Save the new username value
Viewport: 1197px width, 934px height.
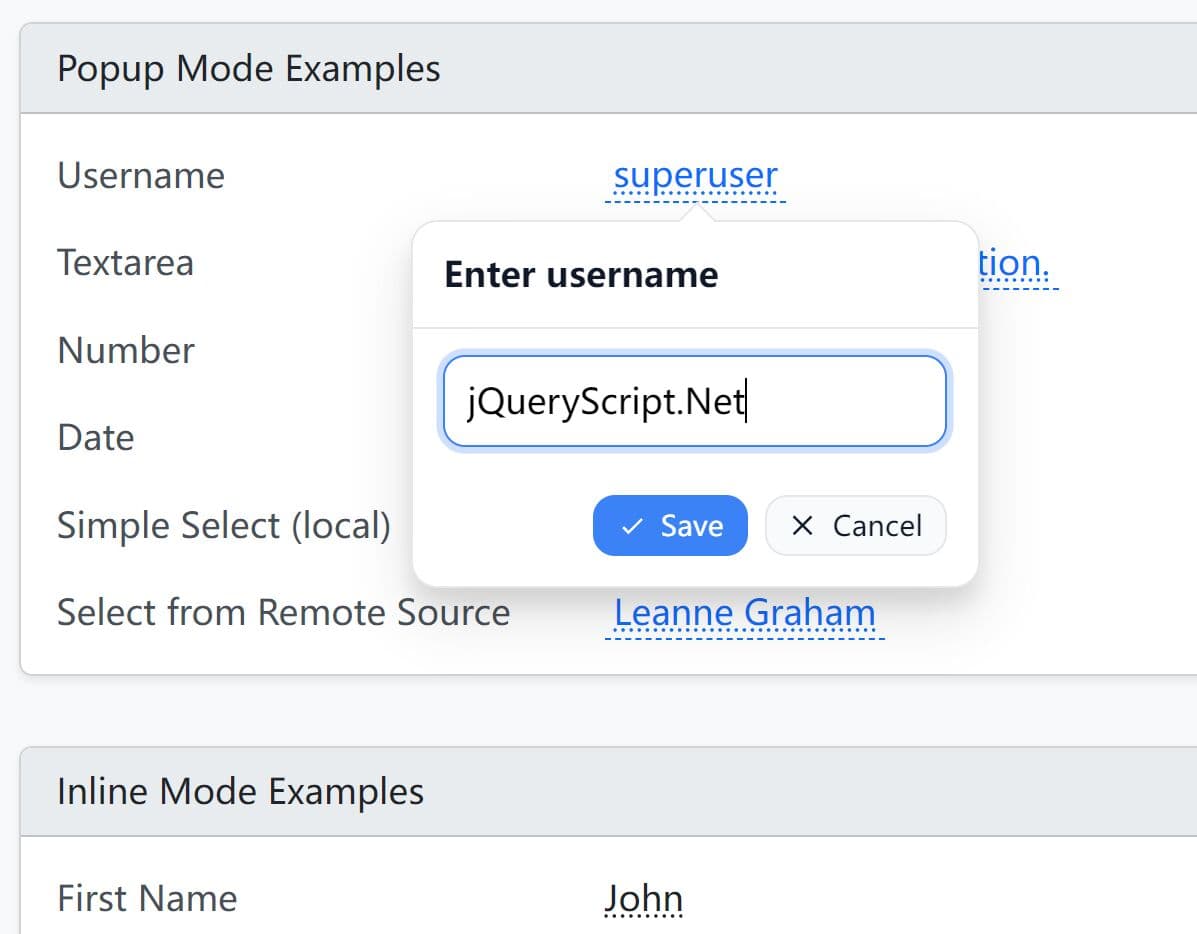[x=670, y=525]
